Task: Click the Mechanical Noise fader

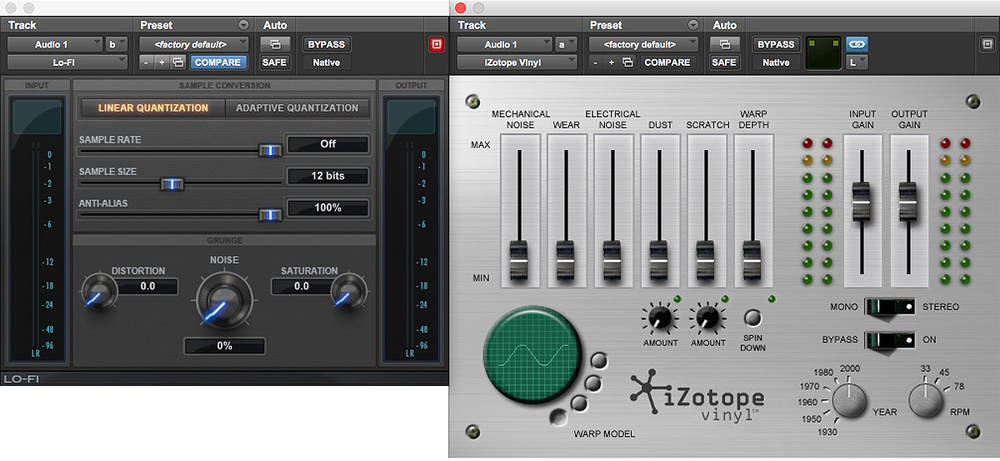Action: click(x=519, y=260)
